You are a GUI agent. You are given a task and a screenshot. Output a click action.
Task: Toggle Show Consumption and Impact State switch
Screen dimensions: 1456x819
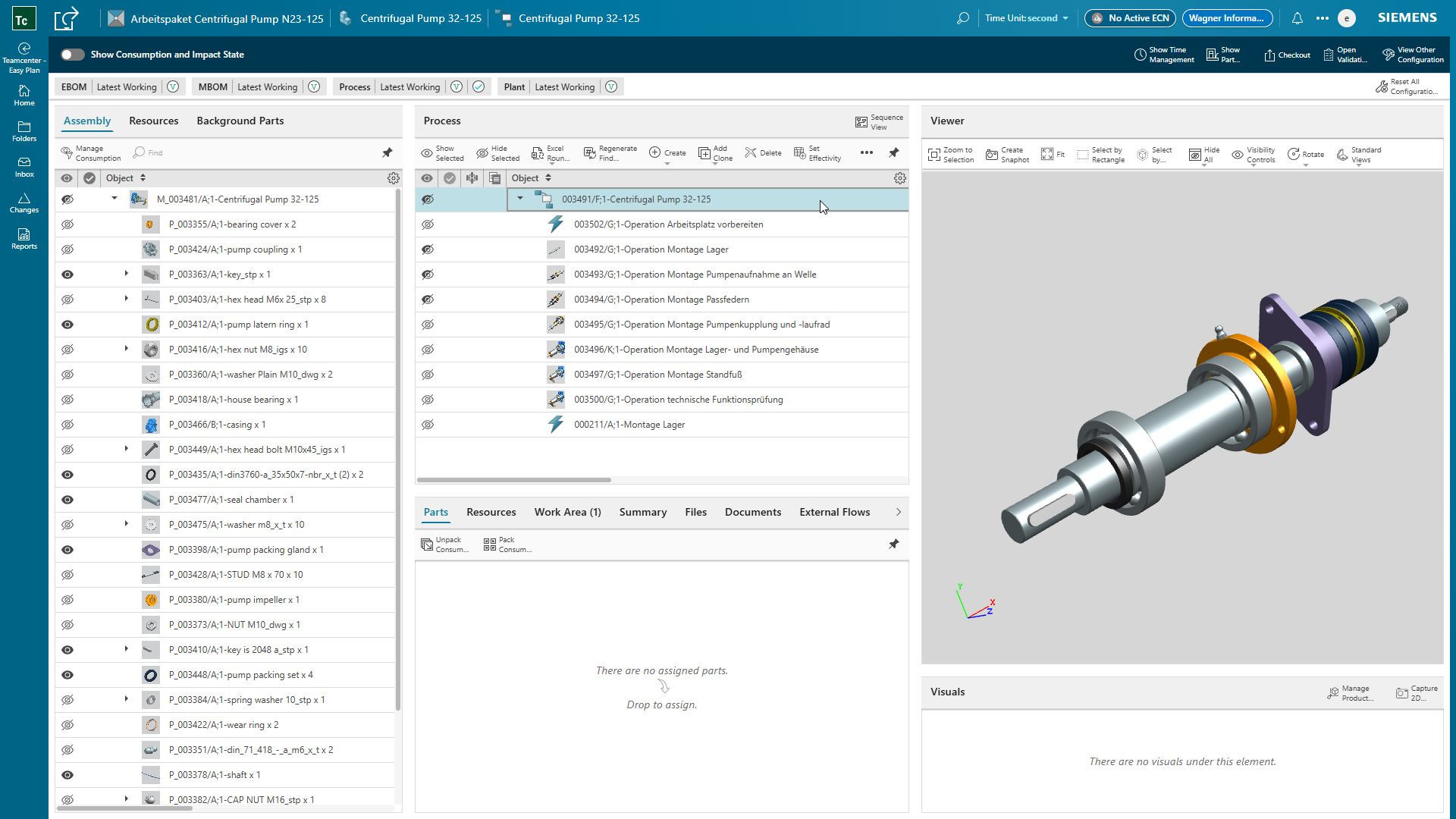click(x=73, y=55)
